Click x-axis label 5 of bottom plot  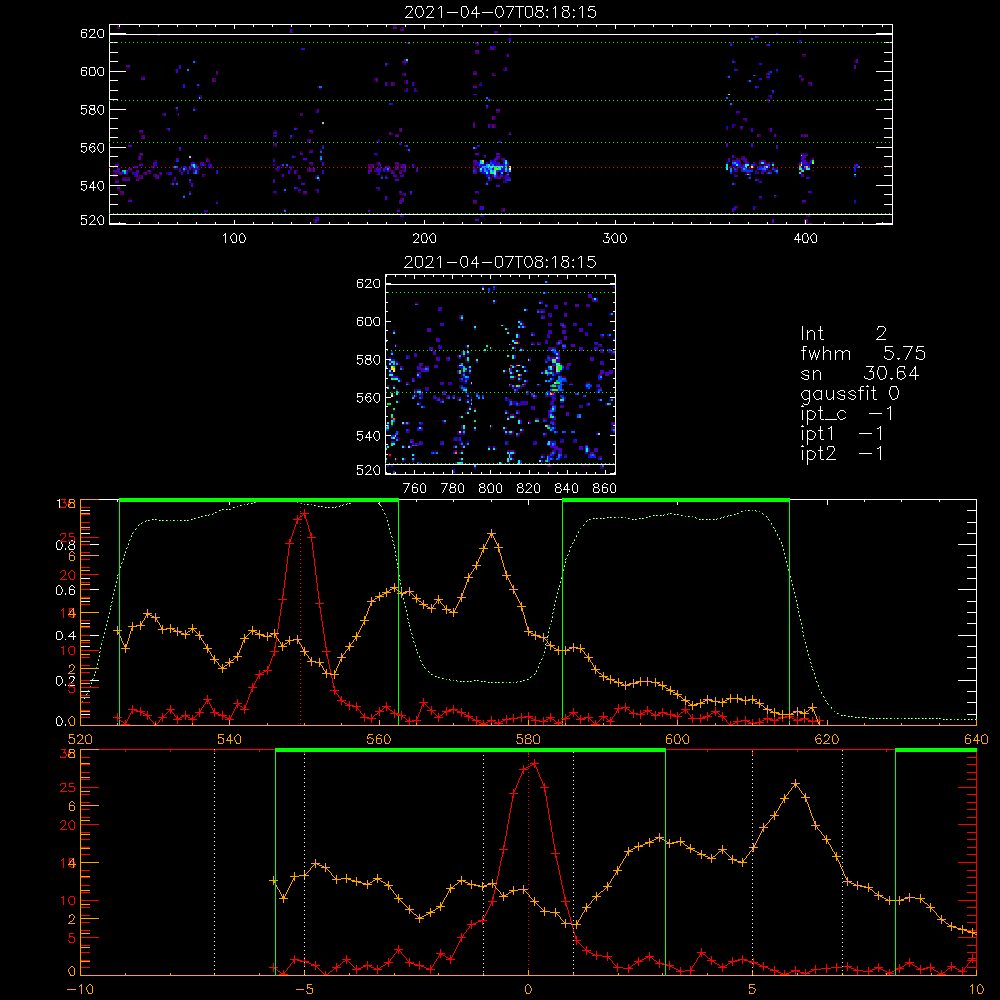pyautogui.click(x=753, y=989)
